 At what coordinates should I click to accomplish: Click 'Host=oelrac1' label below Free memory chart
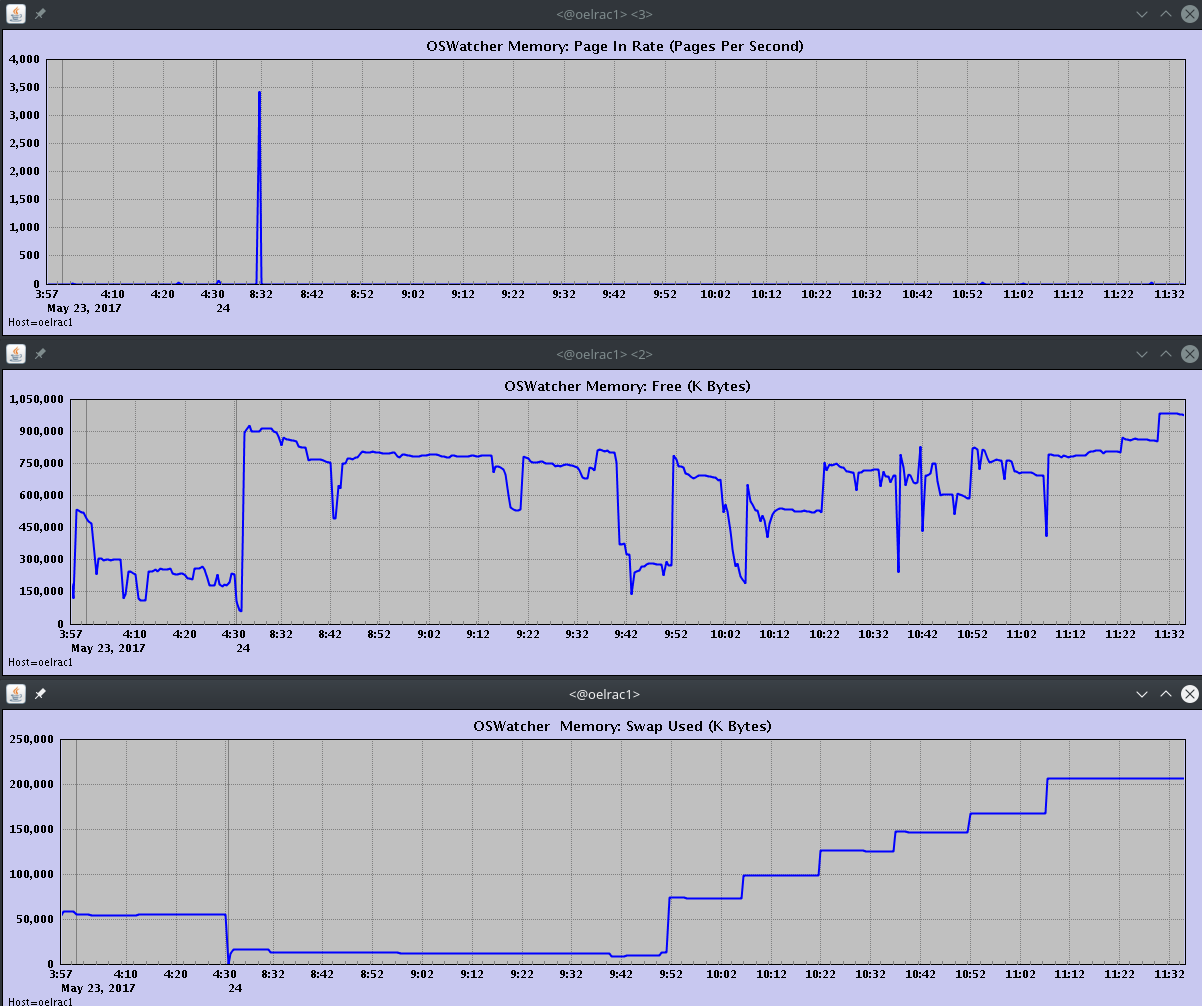pyautogui.click(x=40, y=662)
